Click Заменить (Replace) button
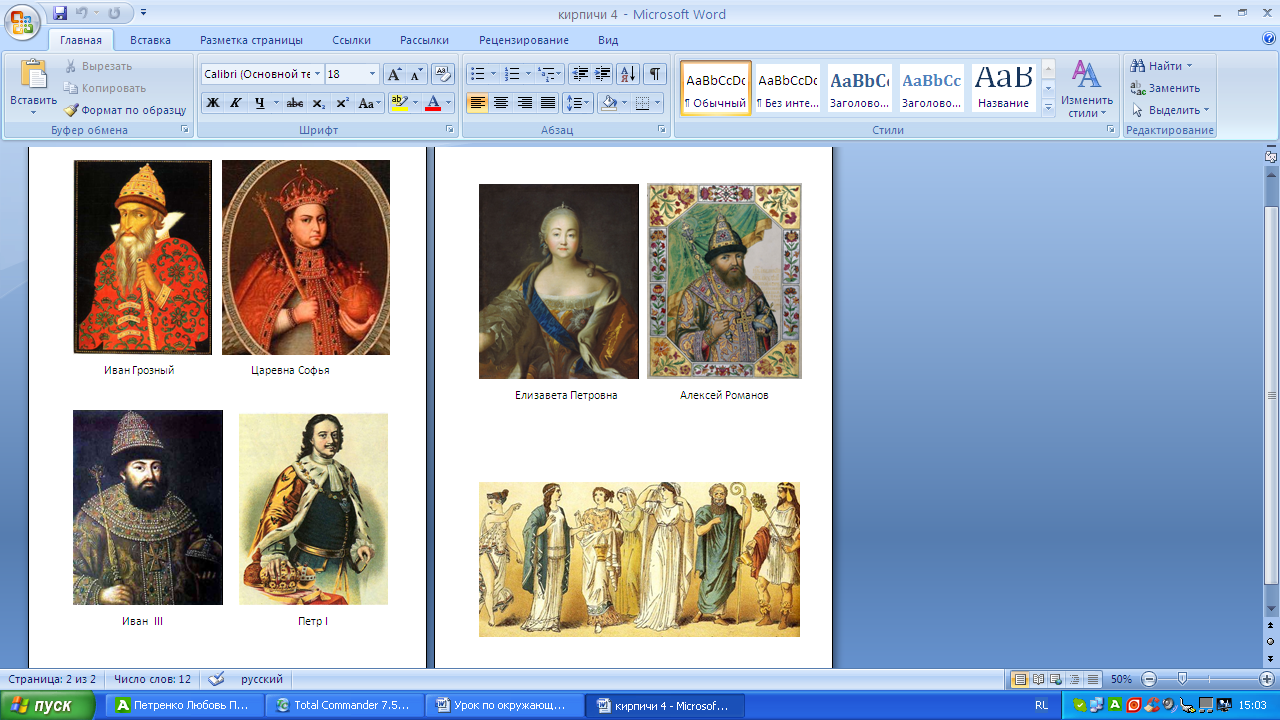 [1166, 88]
